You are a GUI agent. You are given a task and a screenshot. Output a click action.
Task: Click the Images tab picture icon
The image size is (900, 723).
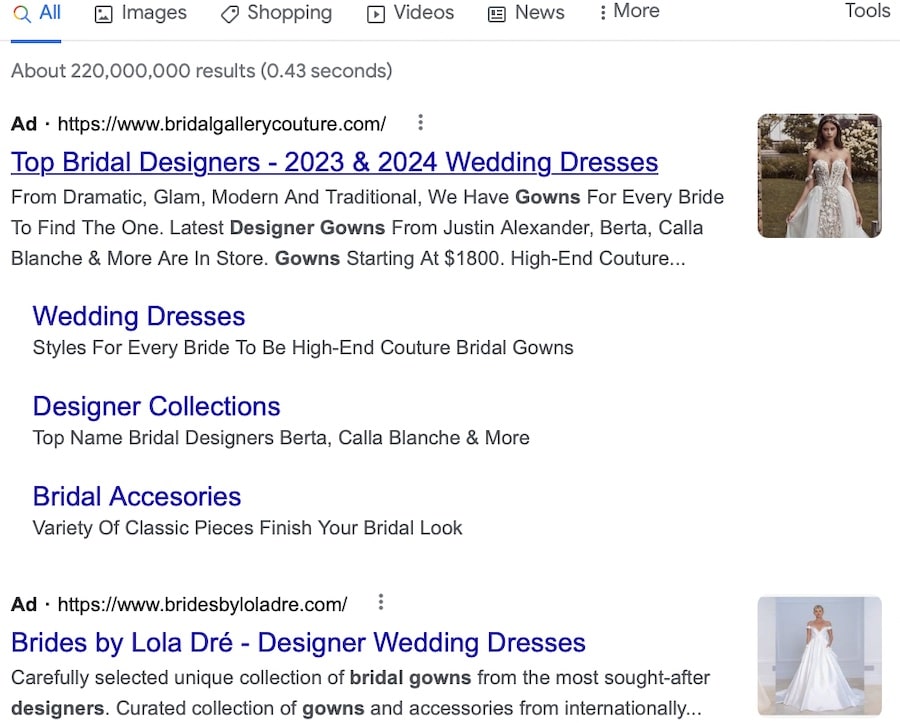[x=103, y=14]
